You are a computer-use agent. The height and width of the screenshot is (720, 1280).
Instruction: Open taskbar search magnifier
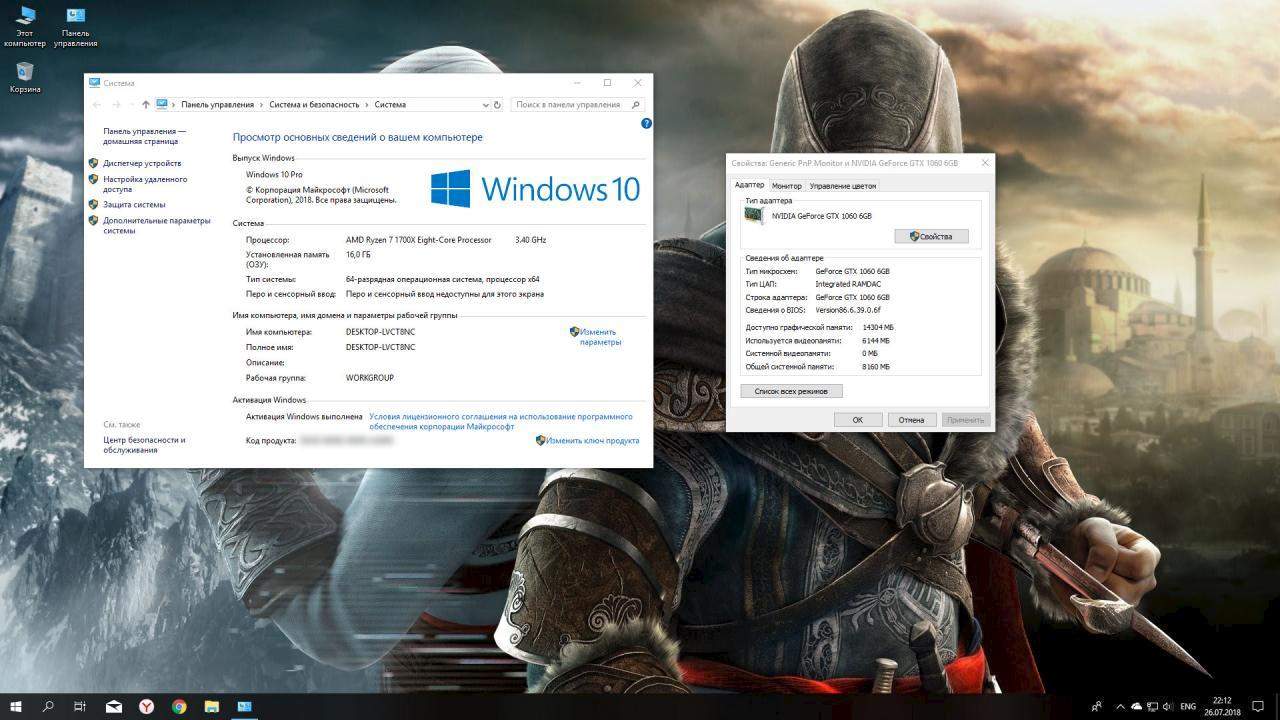point(48,706)
